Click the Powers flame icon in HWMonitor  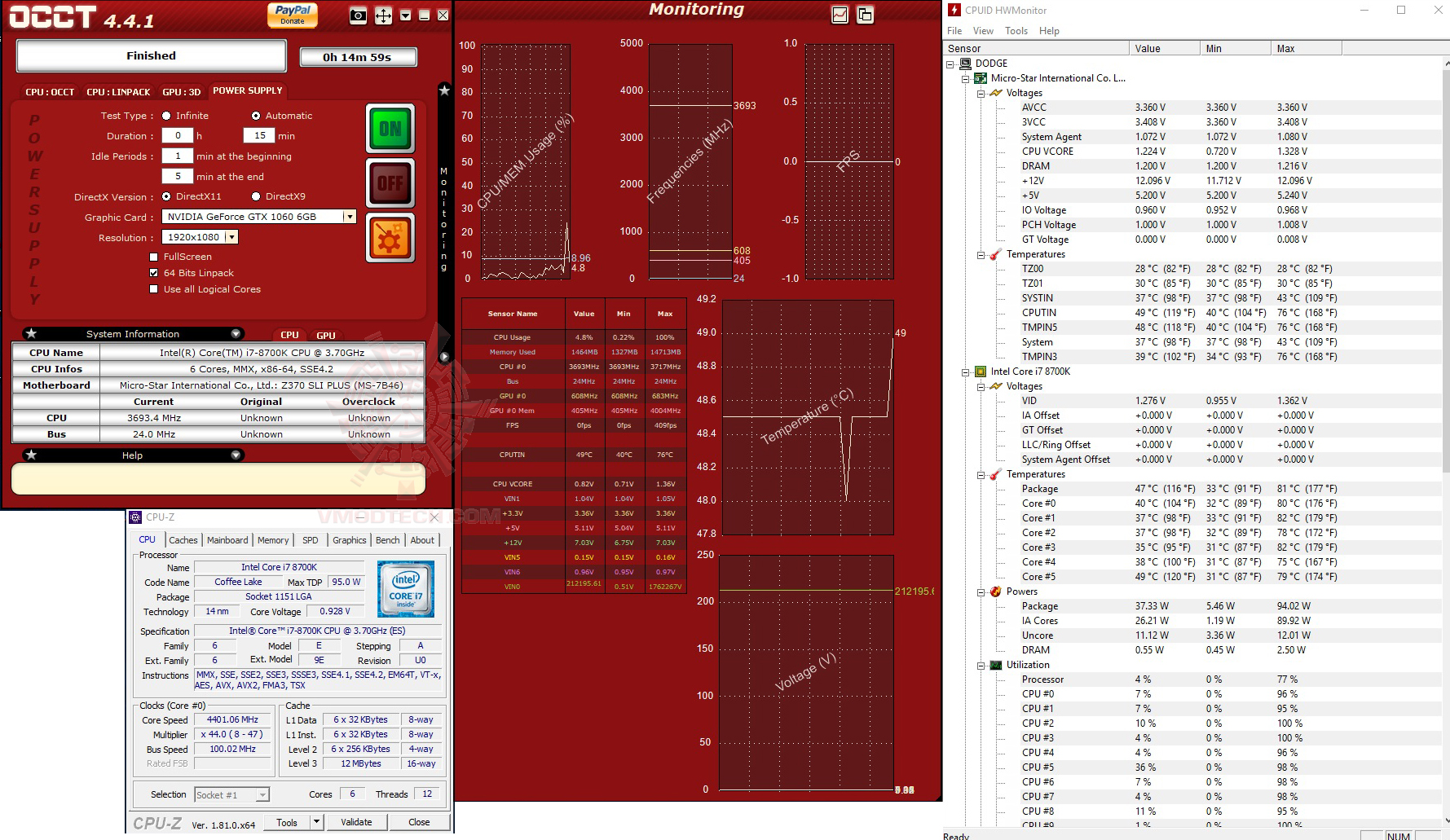[x=996, y=592]
